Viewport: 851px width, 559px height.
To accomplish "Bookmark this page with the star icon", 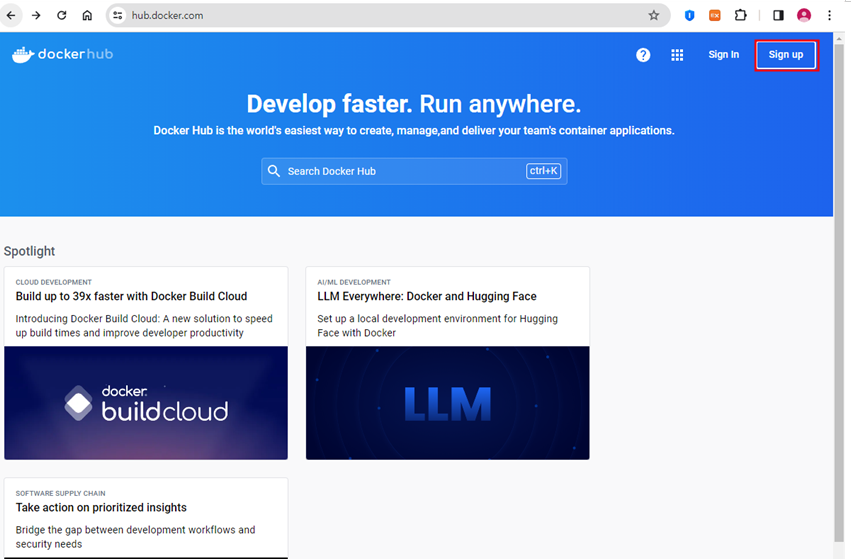I will pyautogui.click(x=653, y=15).
